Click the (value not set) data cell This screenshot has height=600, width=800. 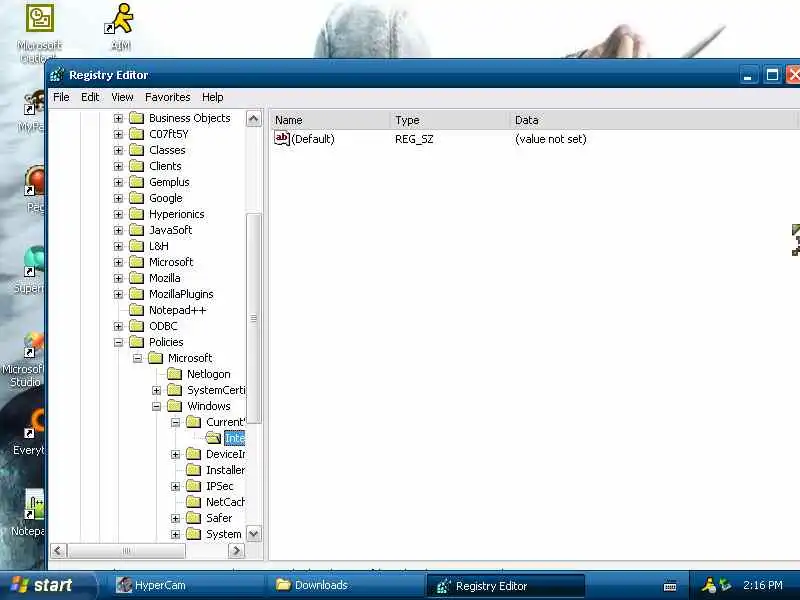pos(551,139)
